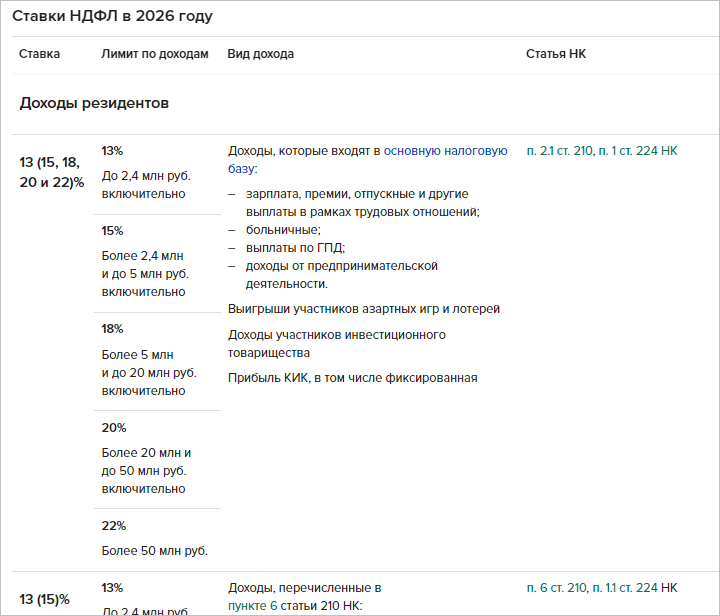Viewport: 720px width, 616px height.
Task: Open the "п. 2.1 ст. 210" article link
Action: pyautogui.click(x=559, y=151)
